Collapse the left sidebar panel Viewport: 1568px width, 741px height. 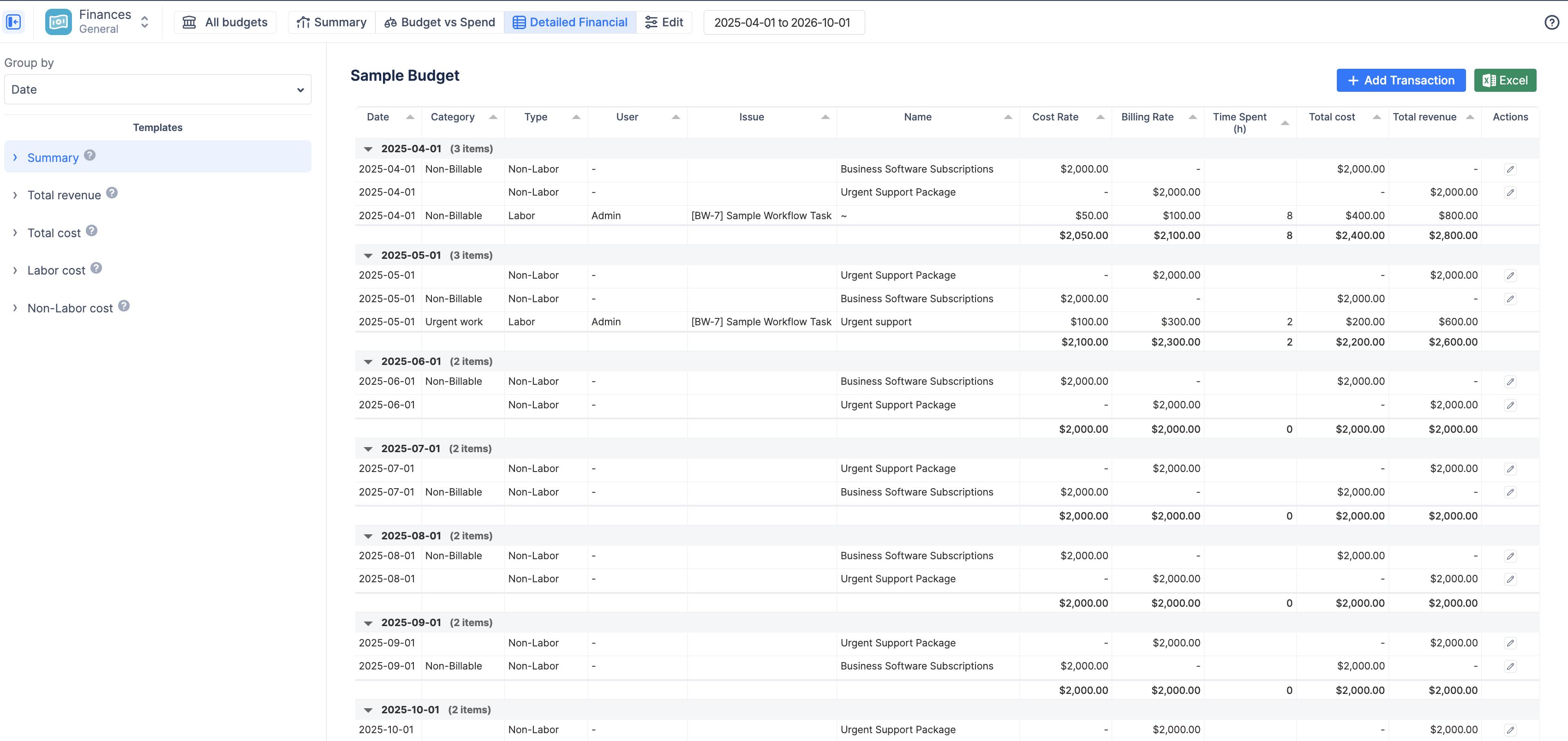pos(13,21)
